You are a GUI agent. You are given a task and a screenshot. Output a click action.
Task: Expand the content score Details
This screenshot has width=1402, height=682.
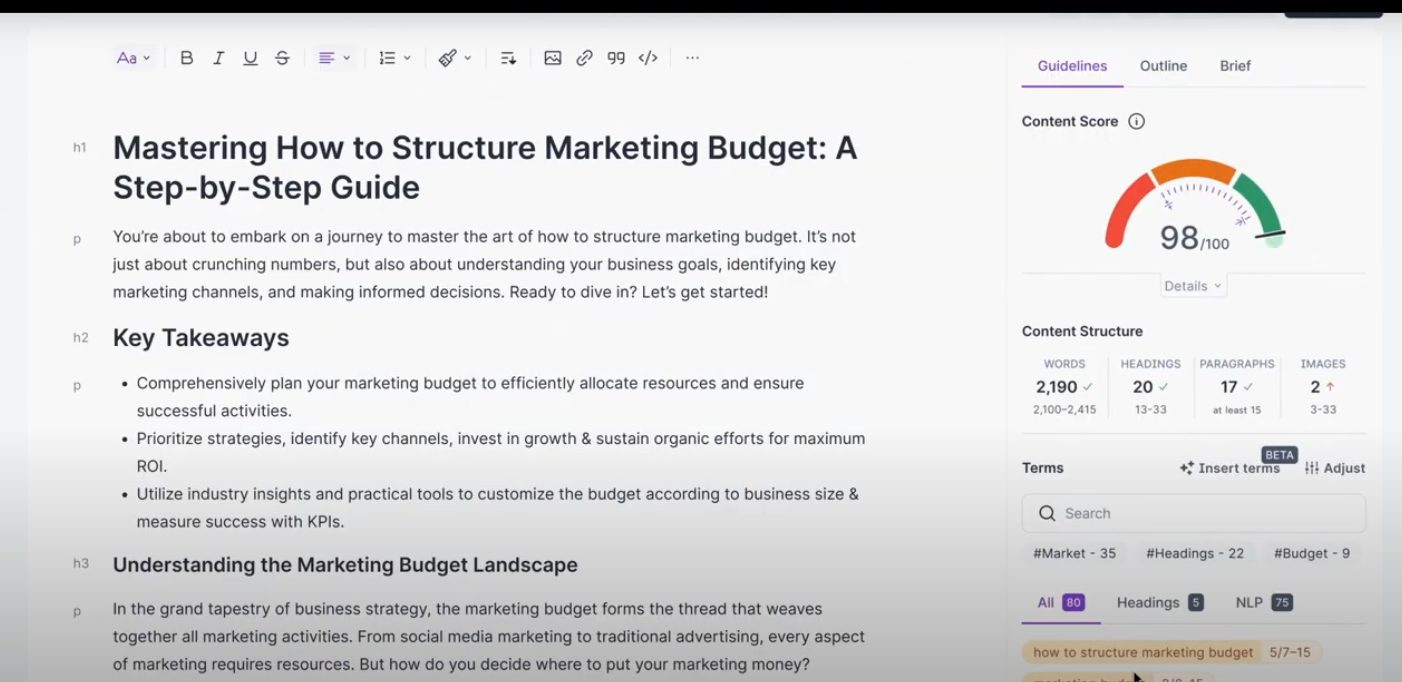click(x=1193, y=286)
